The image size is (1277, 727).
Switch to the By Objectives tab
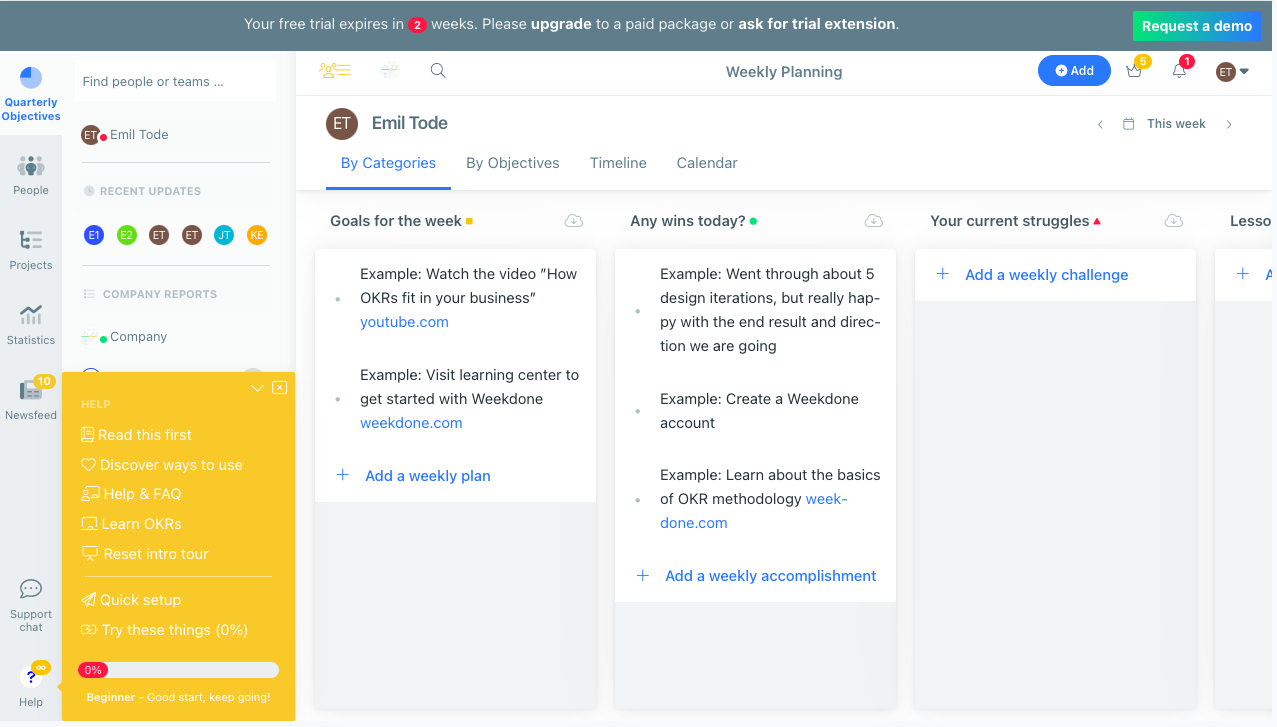[513, 163]
